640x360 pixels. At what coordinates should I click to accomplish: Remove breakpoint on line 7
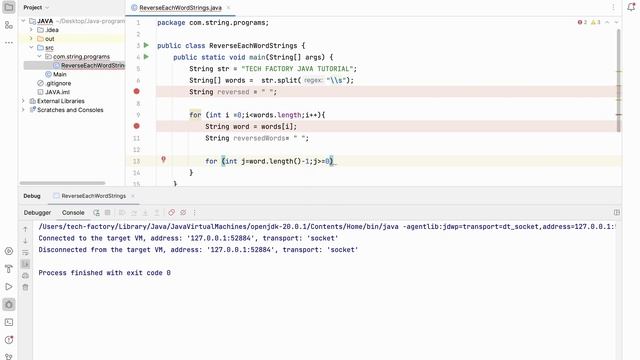(x=137, y=91)
